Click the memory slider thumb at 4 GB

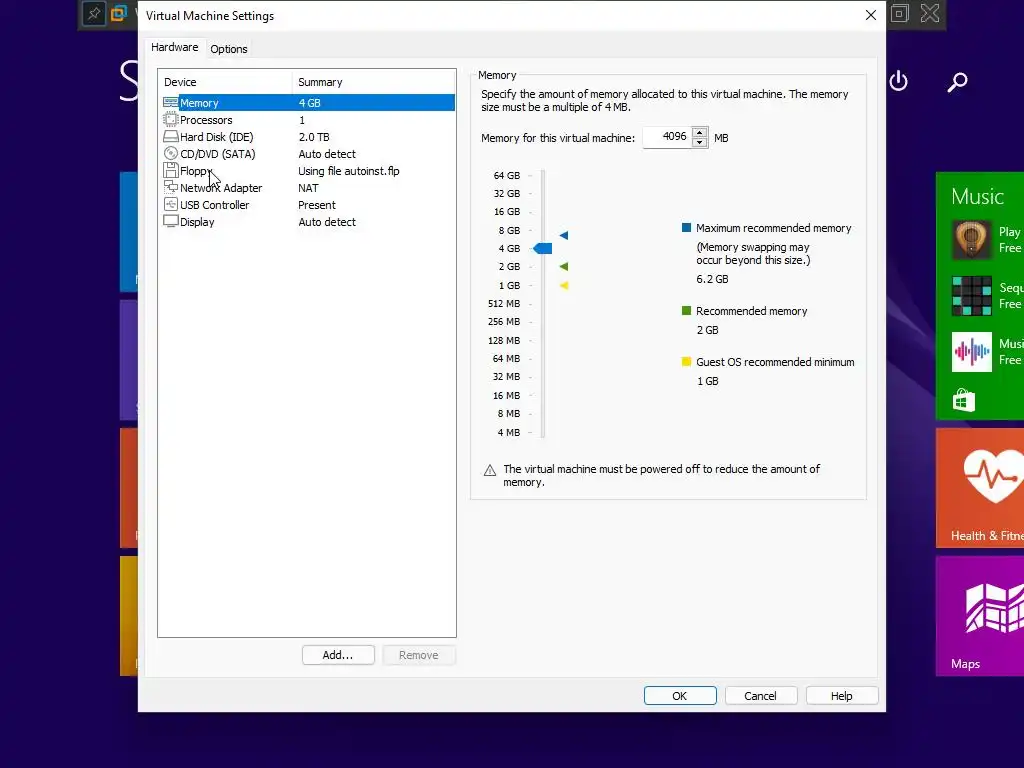pos(543,248)
